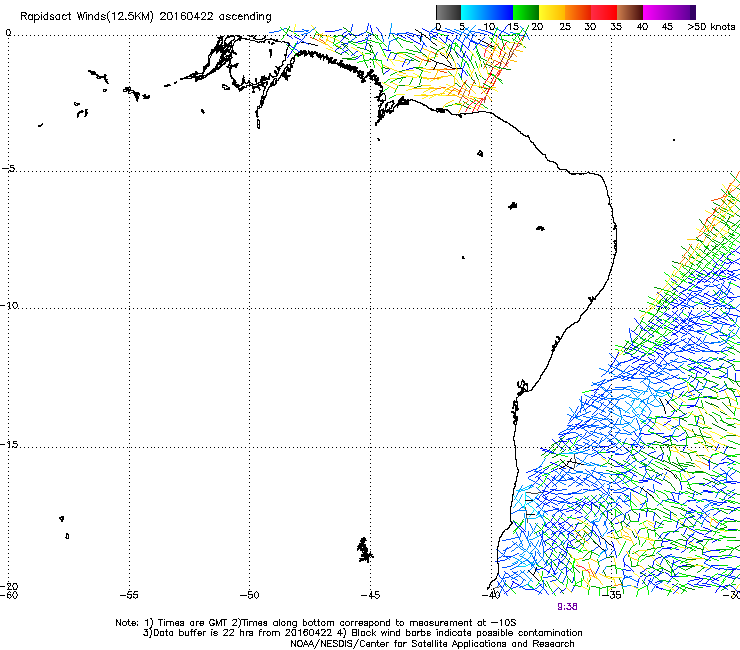Click the '25' label under the color scale
This screenshot has width=740, height=650.
pos(565,26)
